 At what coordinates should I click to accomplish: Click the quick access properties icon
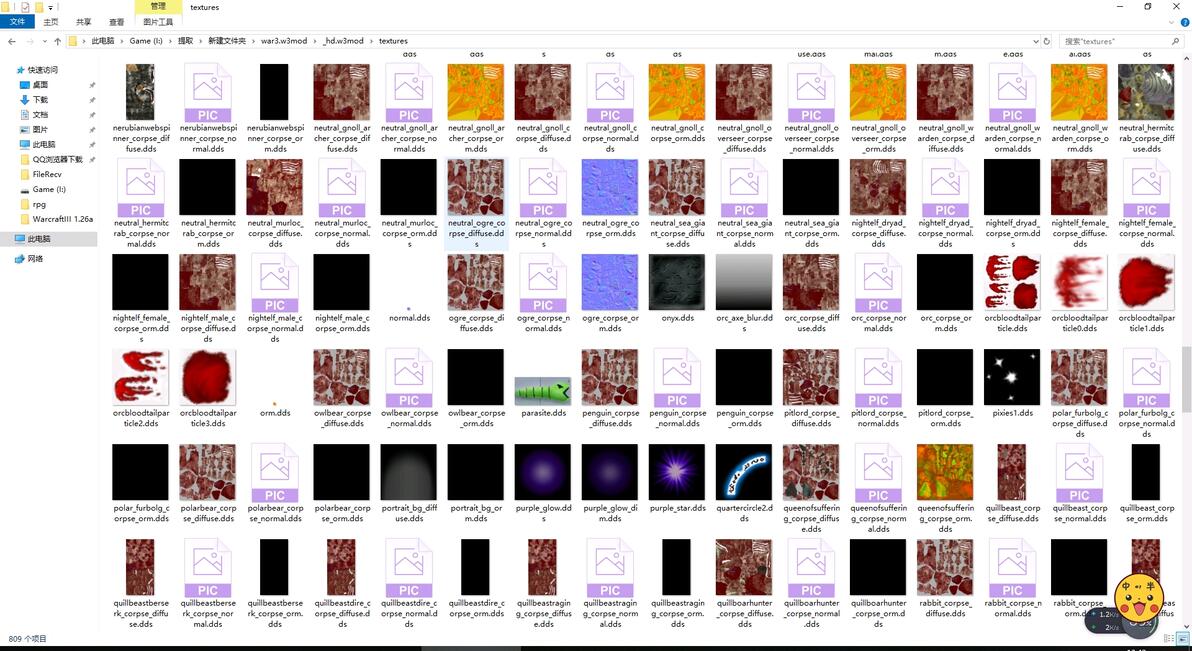pos(25,7)
